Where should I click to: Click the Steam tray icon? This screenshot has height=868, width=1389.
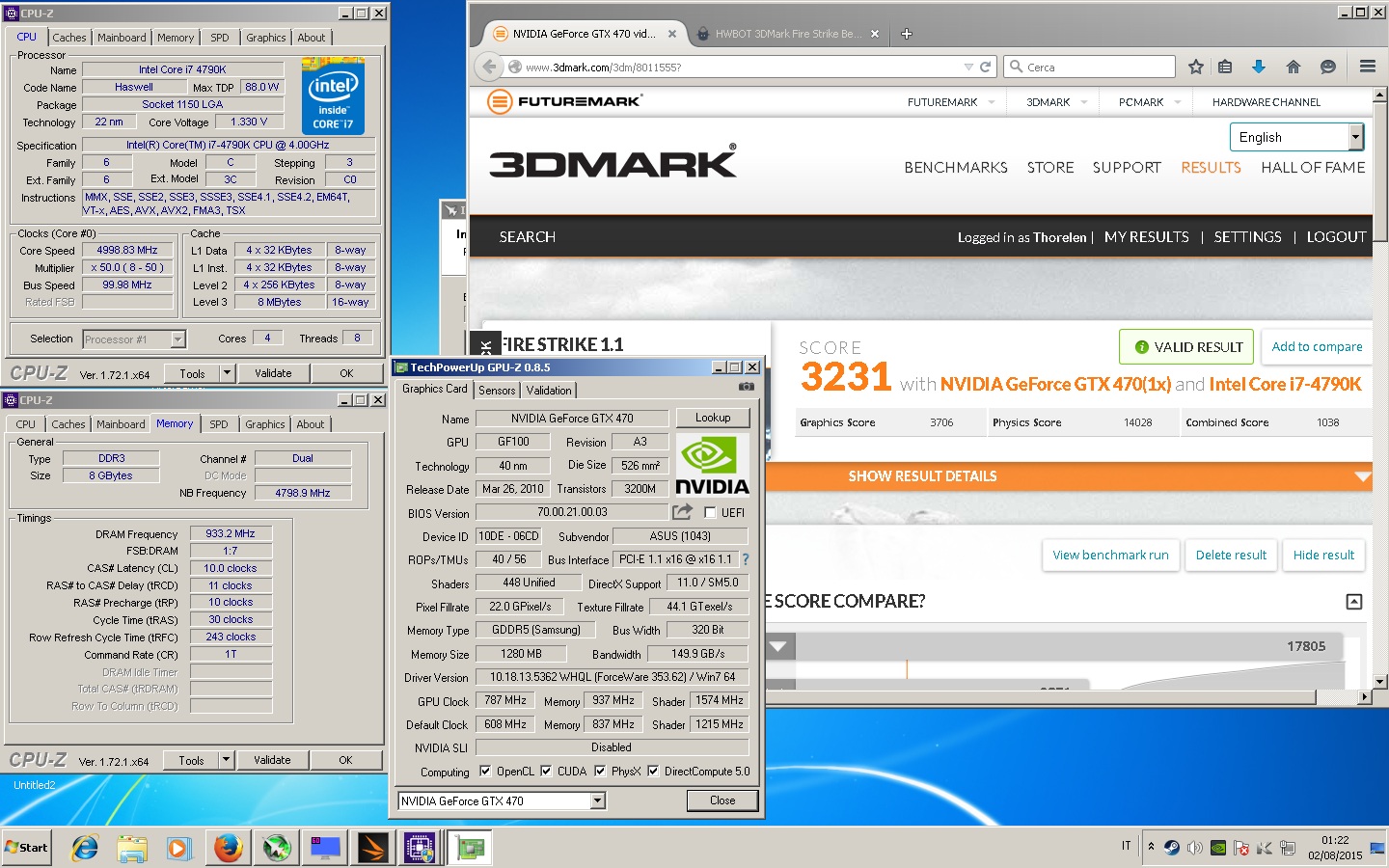point(1171,848)
